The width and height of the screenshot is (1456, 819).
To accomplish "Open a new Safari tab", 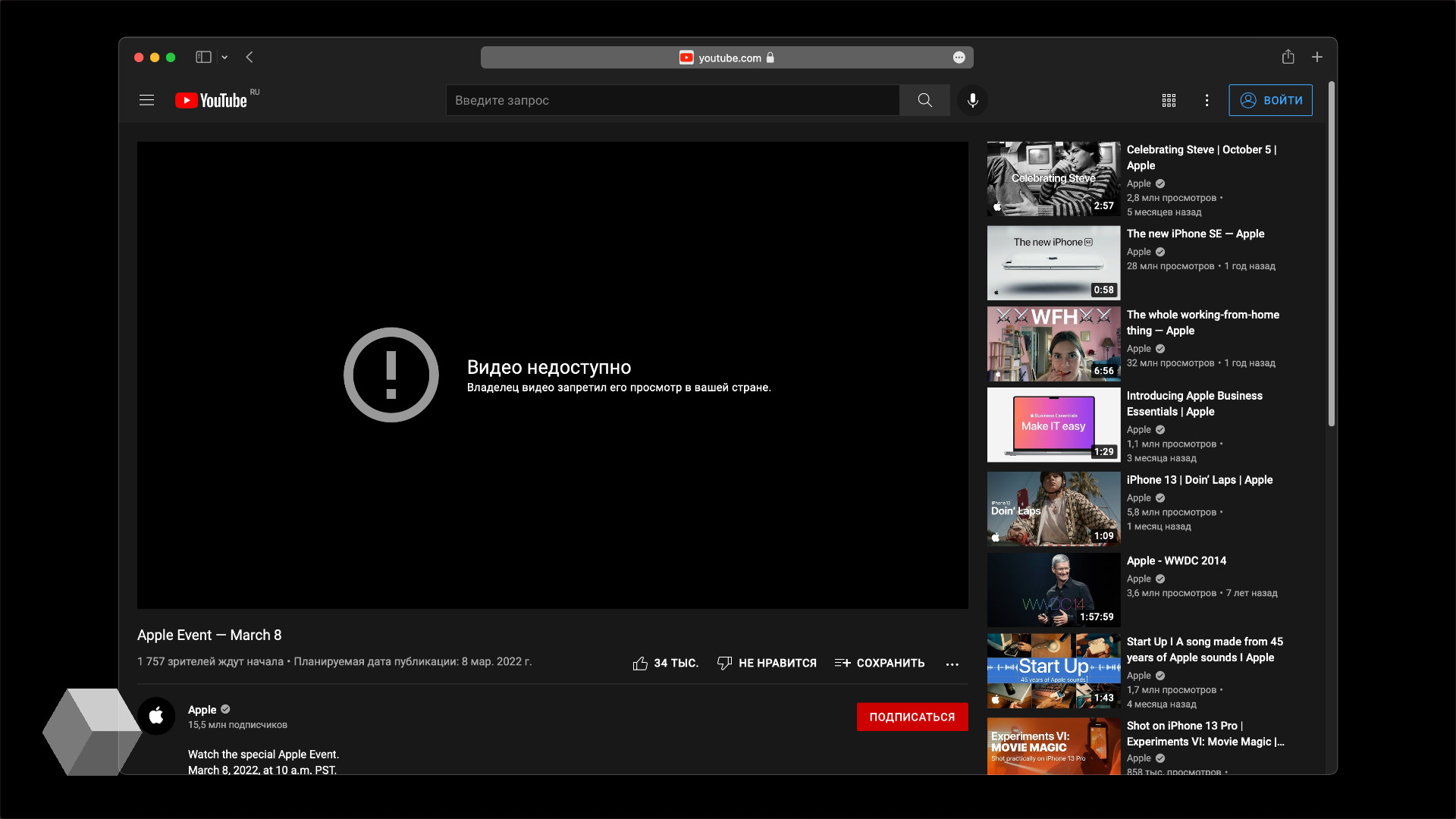I will [x=1317, y=57].
